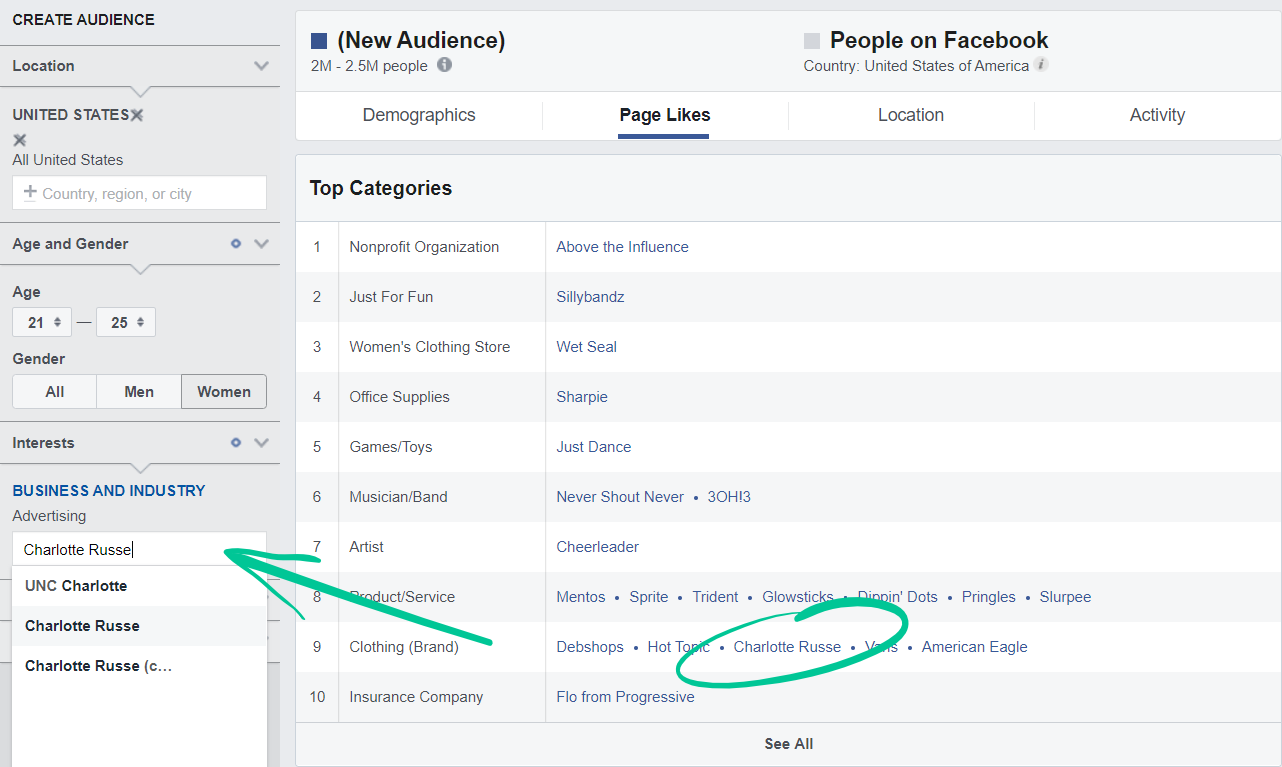Select the All gender option
The height and width of the screenshot is (767, 1282).
55,392
